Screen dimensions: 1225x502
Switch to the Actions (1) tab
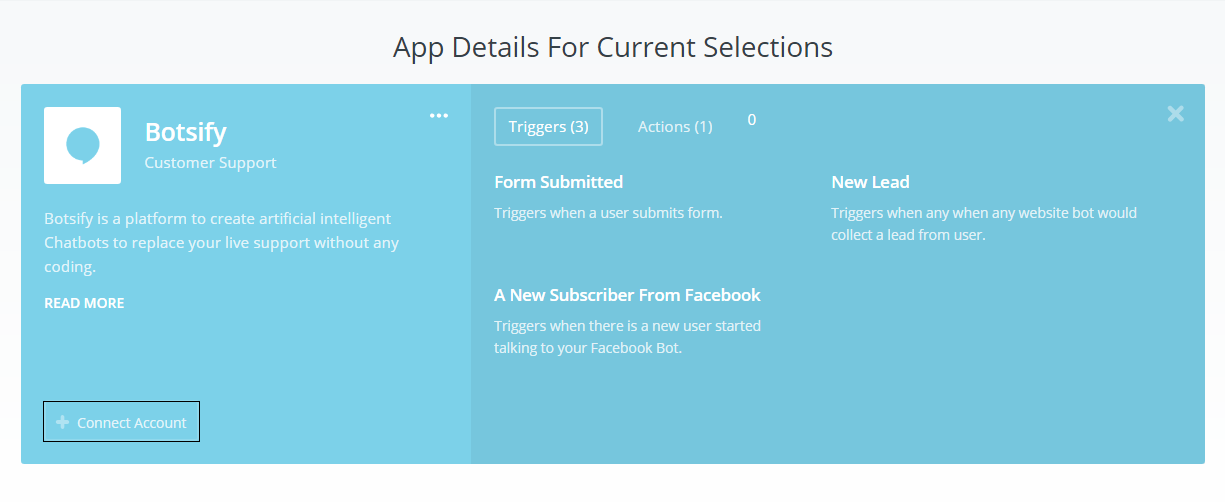[x=675, y=127]
